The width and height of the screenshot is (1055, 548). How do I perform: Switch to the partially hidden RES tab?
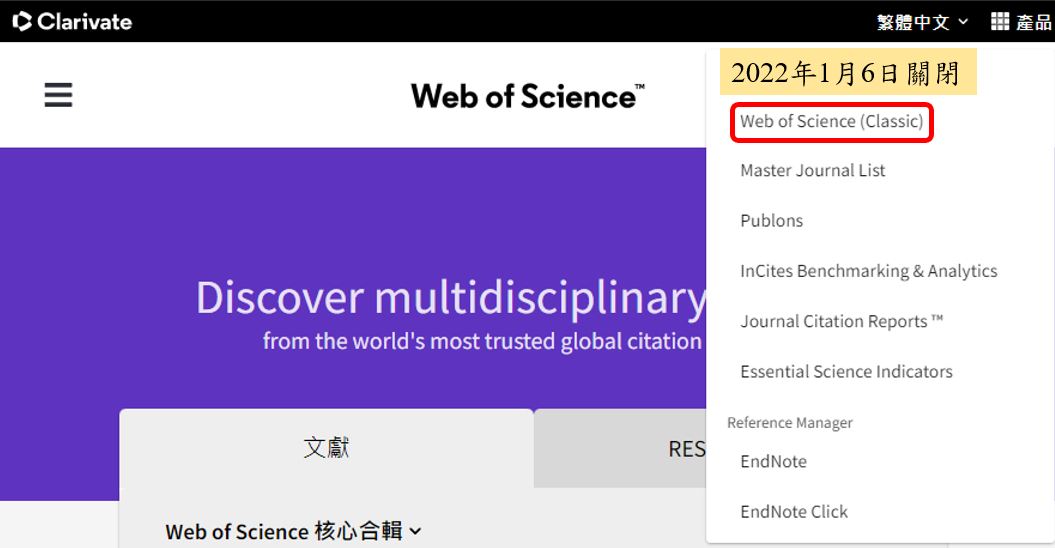coord(620,448)
